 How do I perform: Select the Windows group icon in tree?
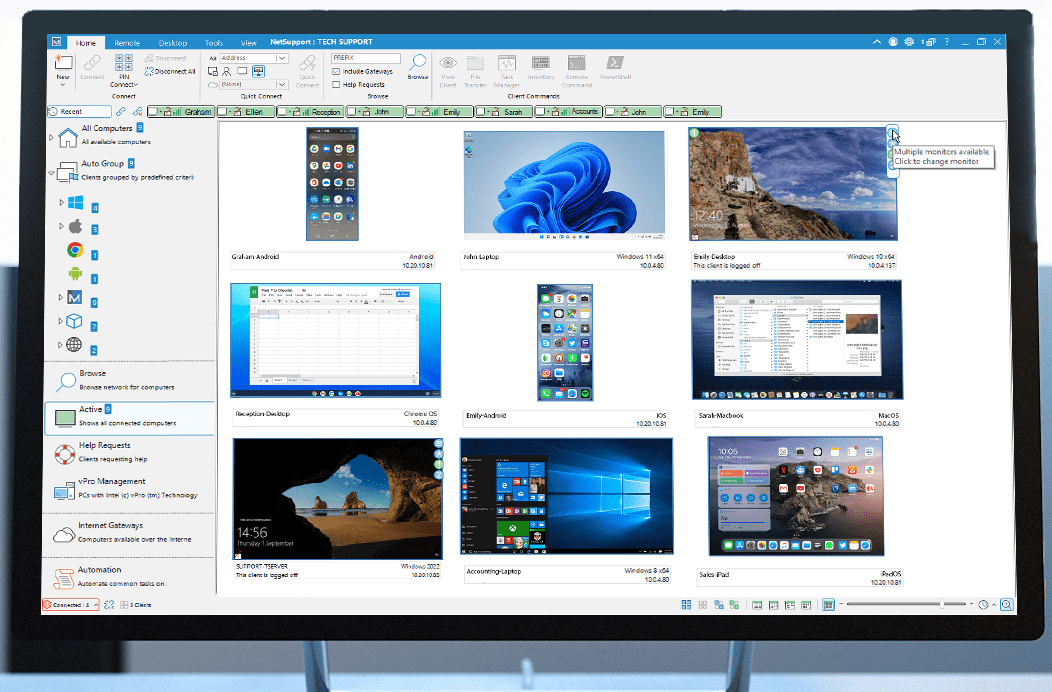[x=76, y=203]
